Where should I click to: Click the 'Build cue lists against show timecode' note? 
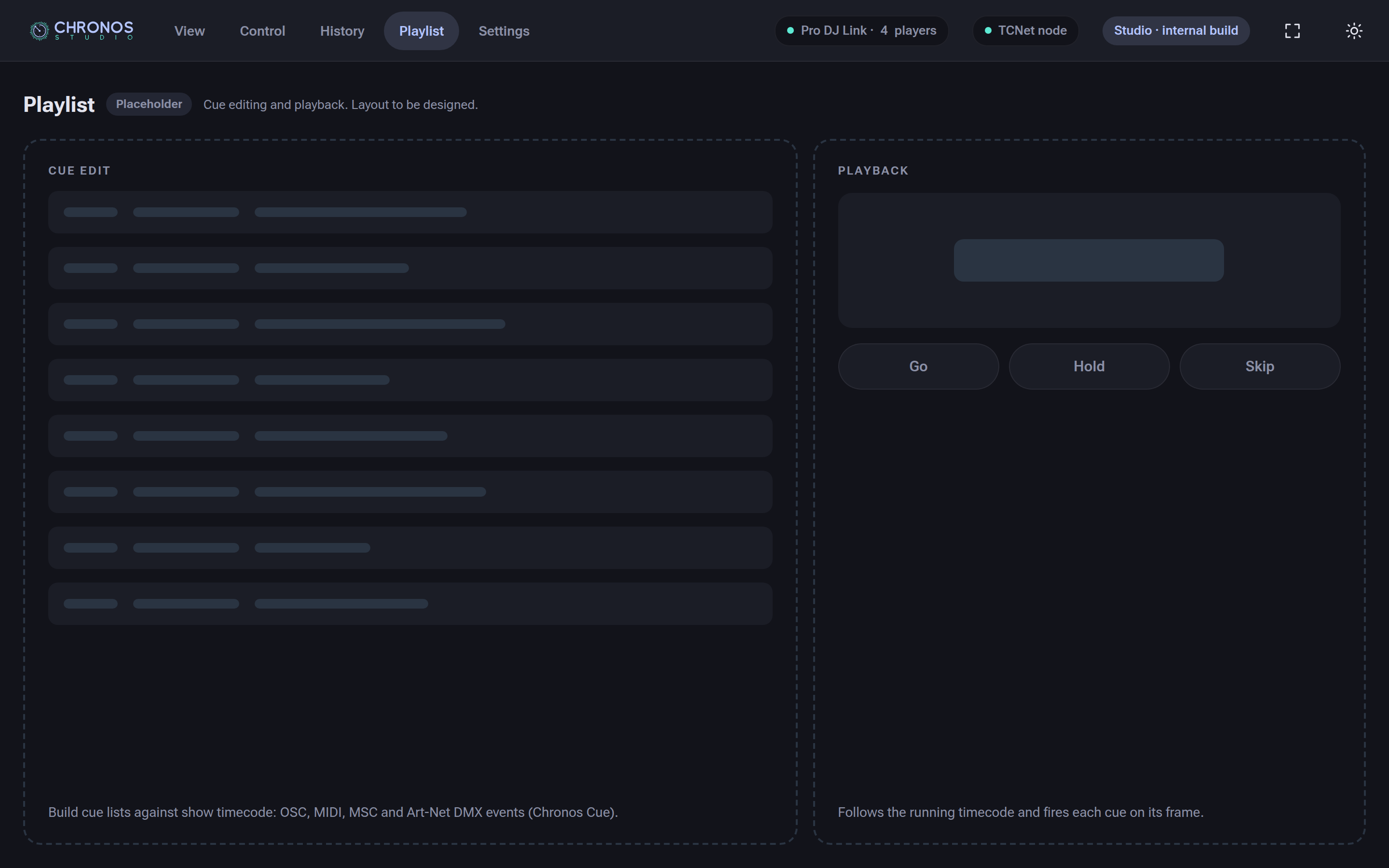click(333, 813)
